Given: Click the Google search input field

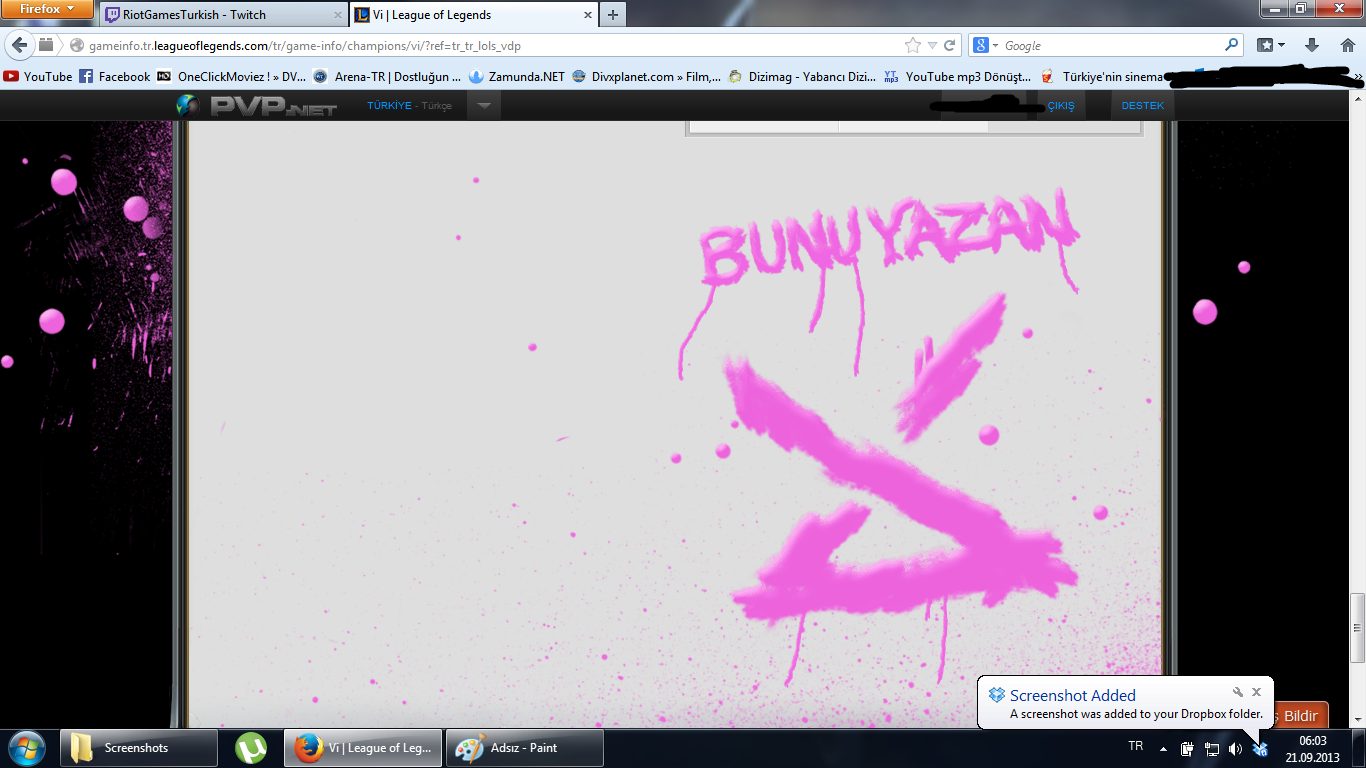Looking at the screenshot, I should click(1112, 46).
